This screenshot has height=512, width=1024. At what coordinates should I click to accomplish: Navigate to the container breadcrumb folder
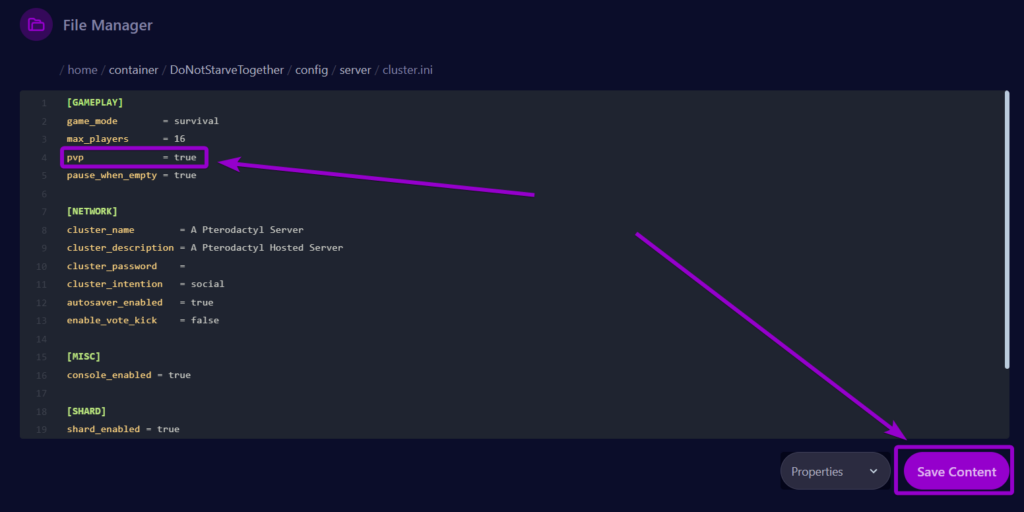point(133,70)
